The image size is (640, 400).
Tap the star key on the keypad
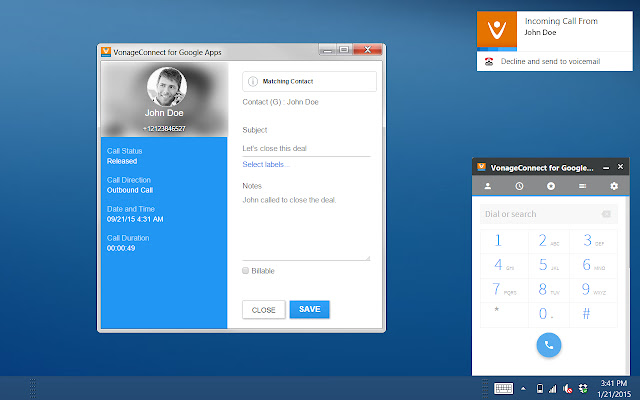pos(504,315)
